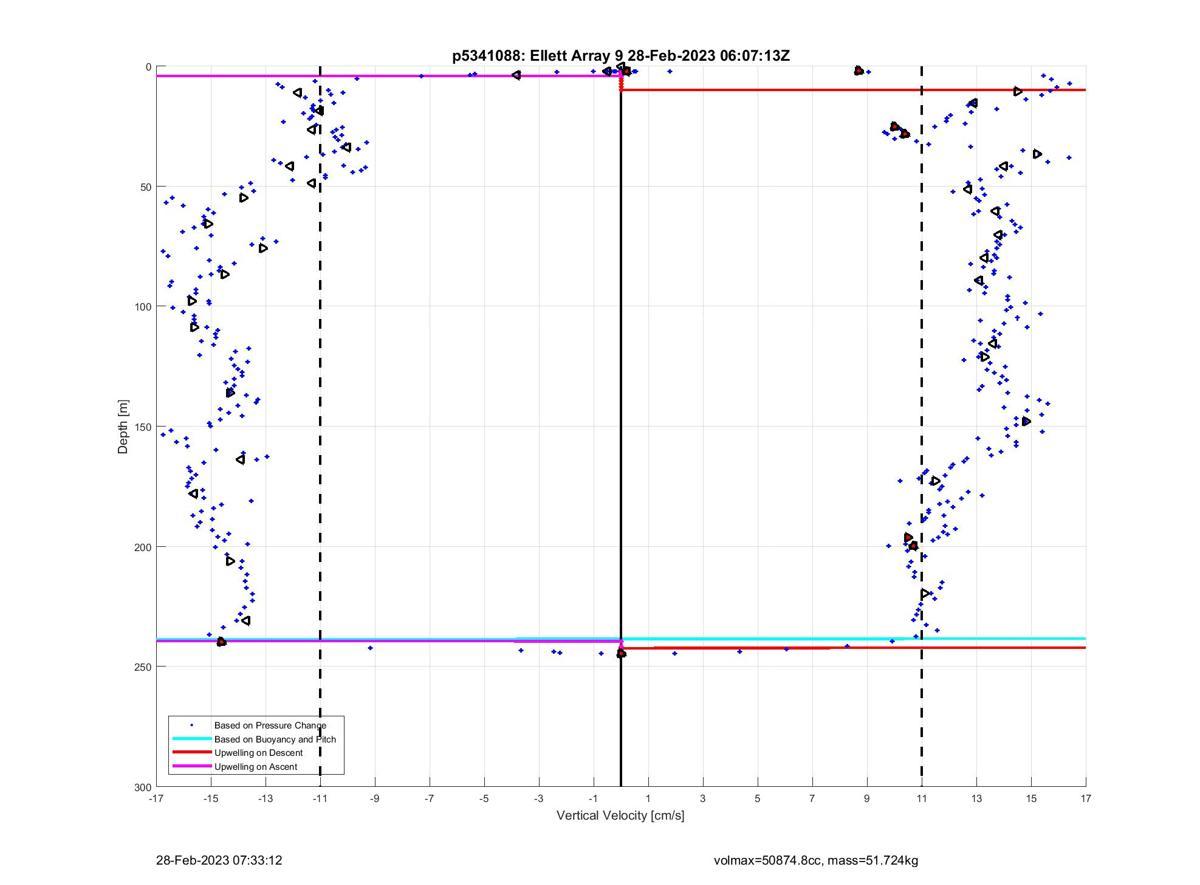Image resolution: width=1200 pixels, height=885 pixels.
Task: Select the 'Vertical Velocity [cm/s]' x-axis label
Action: [621, 815]
